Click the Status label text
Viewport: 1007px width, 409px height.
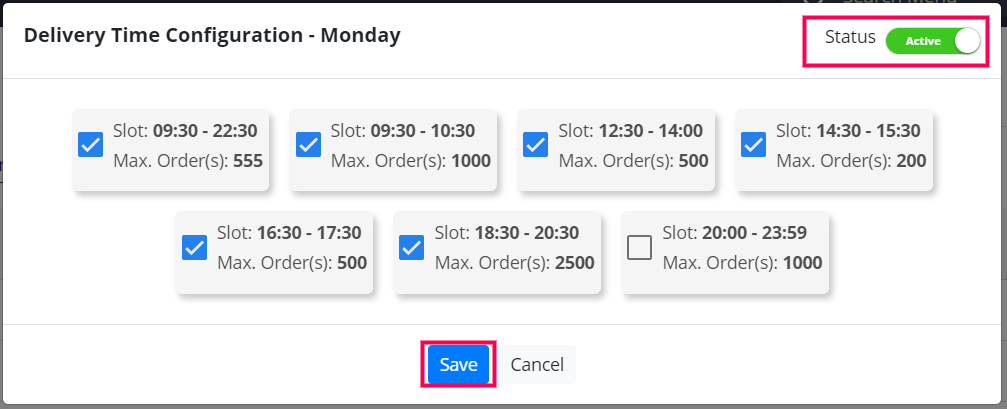point(850,38)
